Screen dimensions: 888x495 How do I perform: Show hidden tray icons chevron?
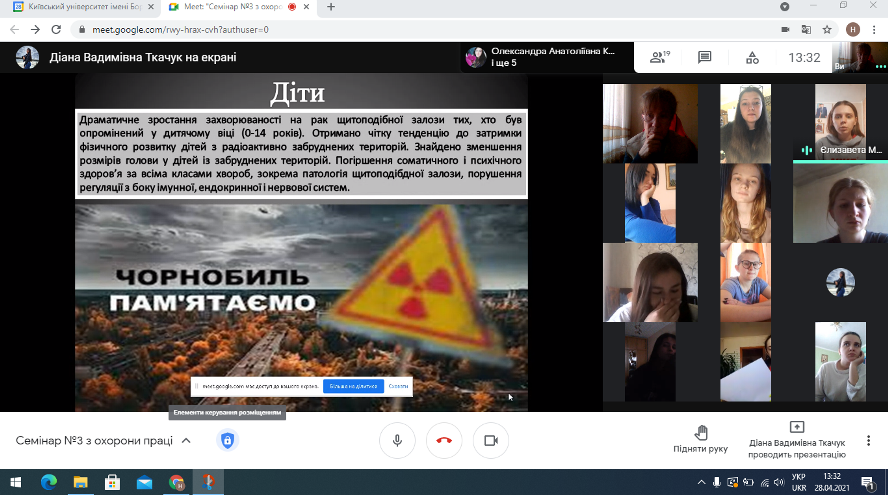(701, 482)
